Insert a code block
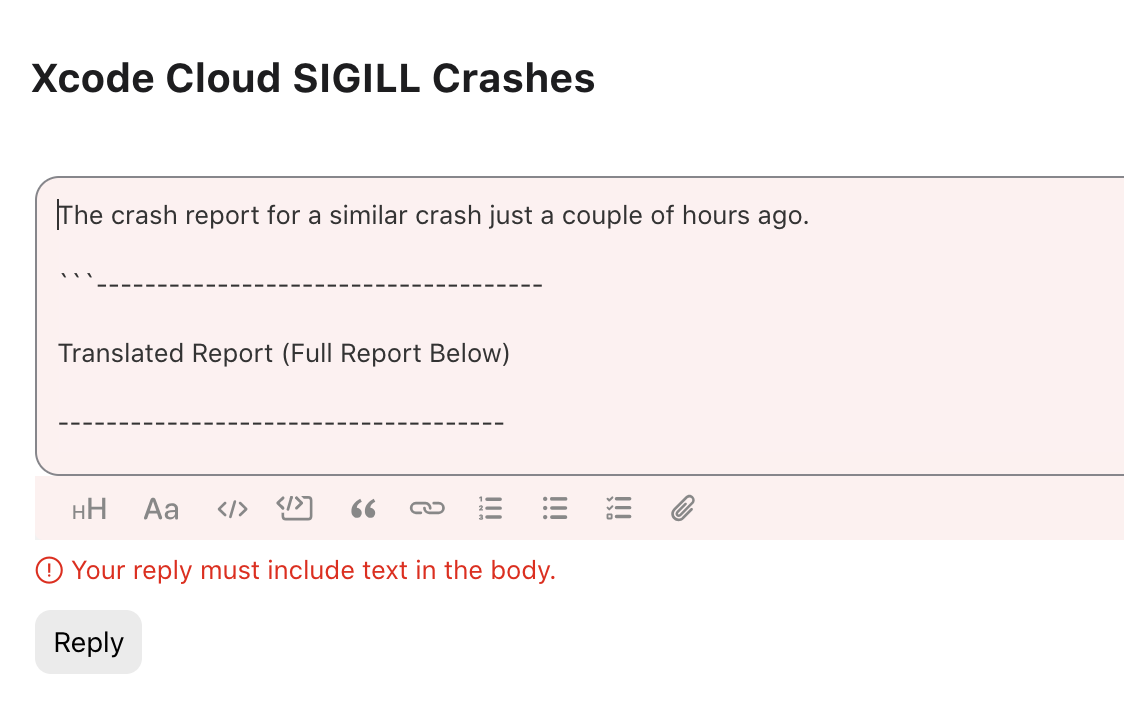 click(295, 510)
